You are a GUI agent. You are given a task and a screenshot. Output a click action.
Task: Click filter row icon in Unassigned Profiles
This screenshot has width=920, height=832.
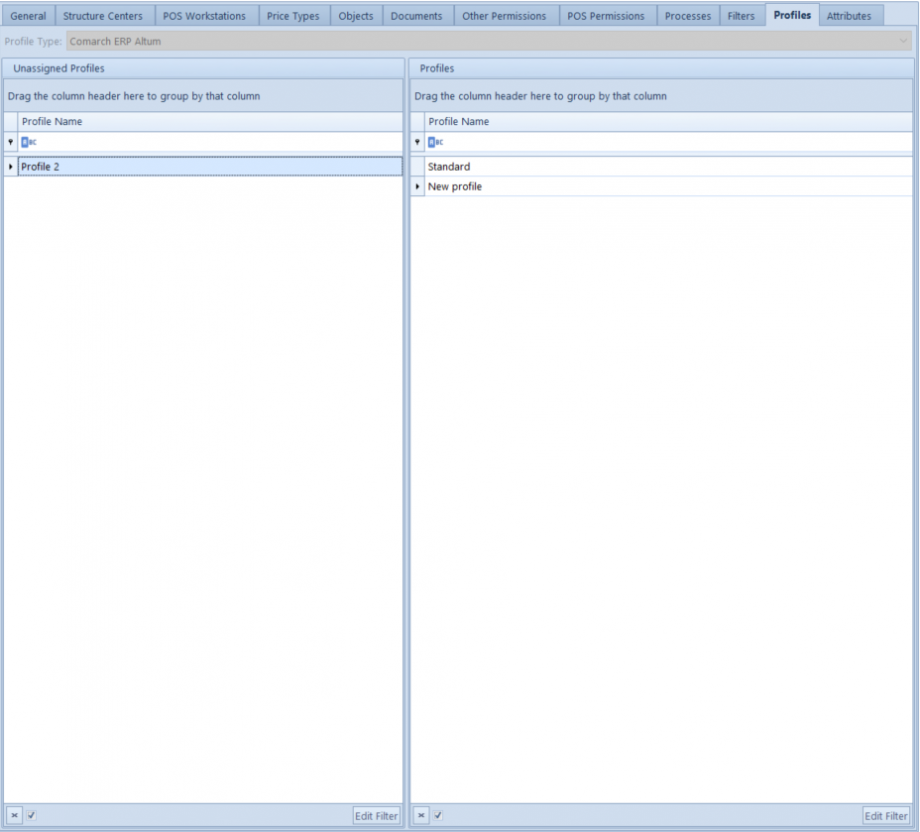11,142
